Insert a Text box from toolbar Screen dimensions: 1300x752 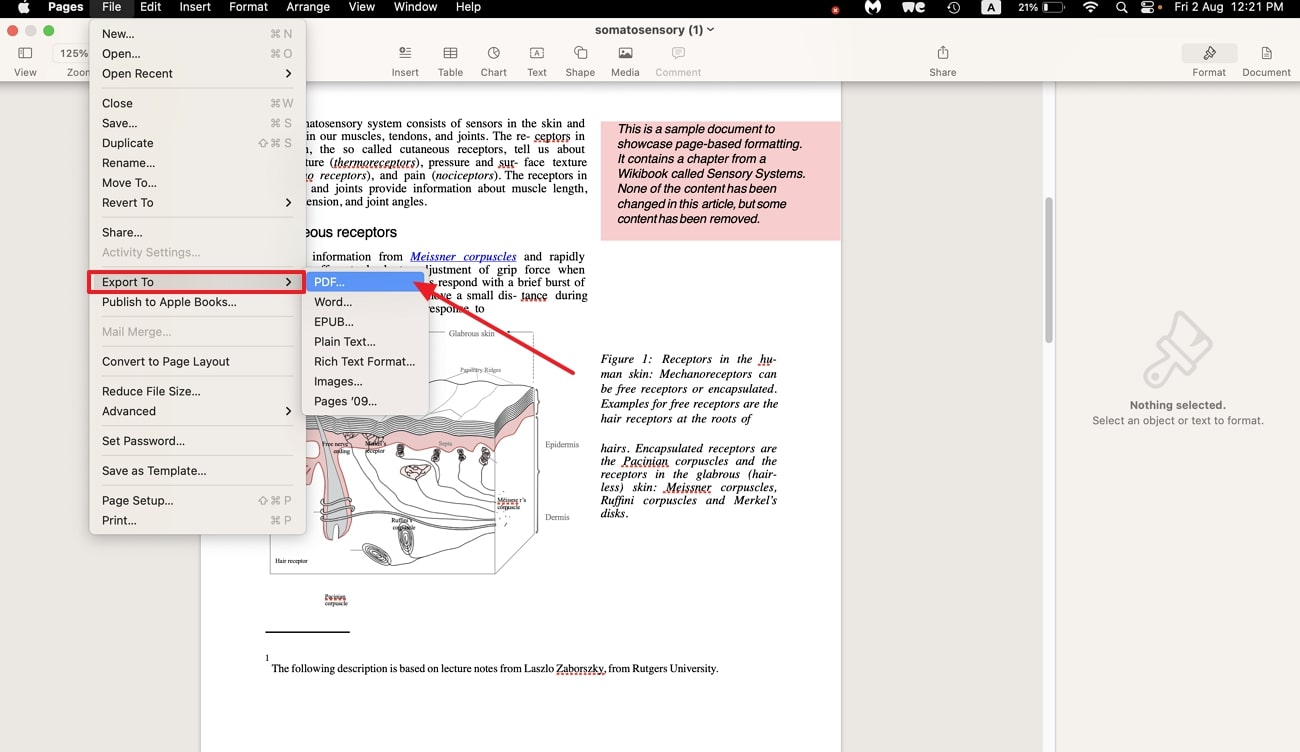(537, 53)
